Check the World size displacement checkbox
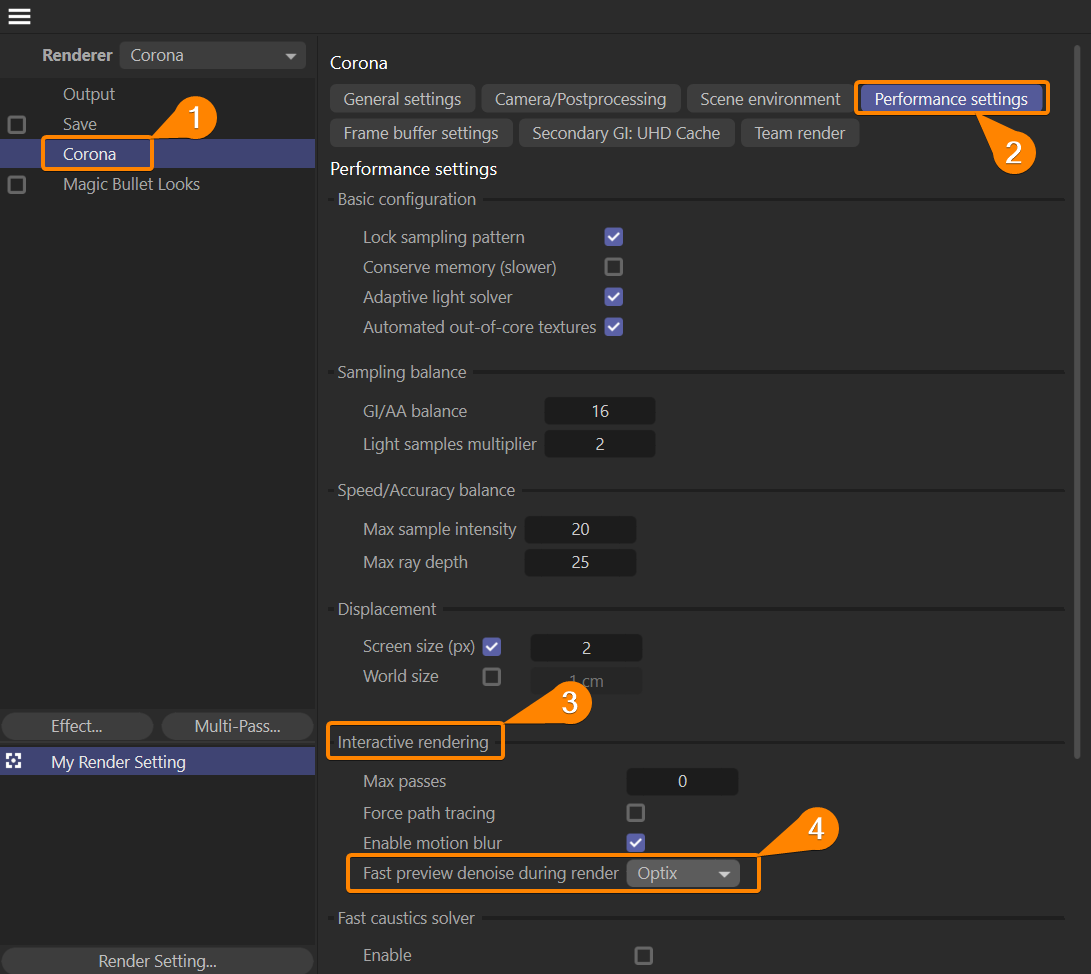 (492, 677)
